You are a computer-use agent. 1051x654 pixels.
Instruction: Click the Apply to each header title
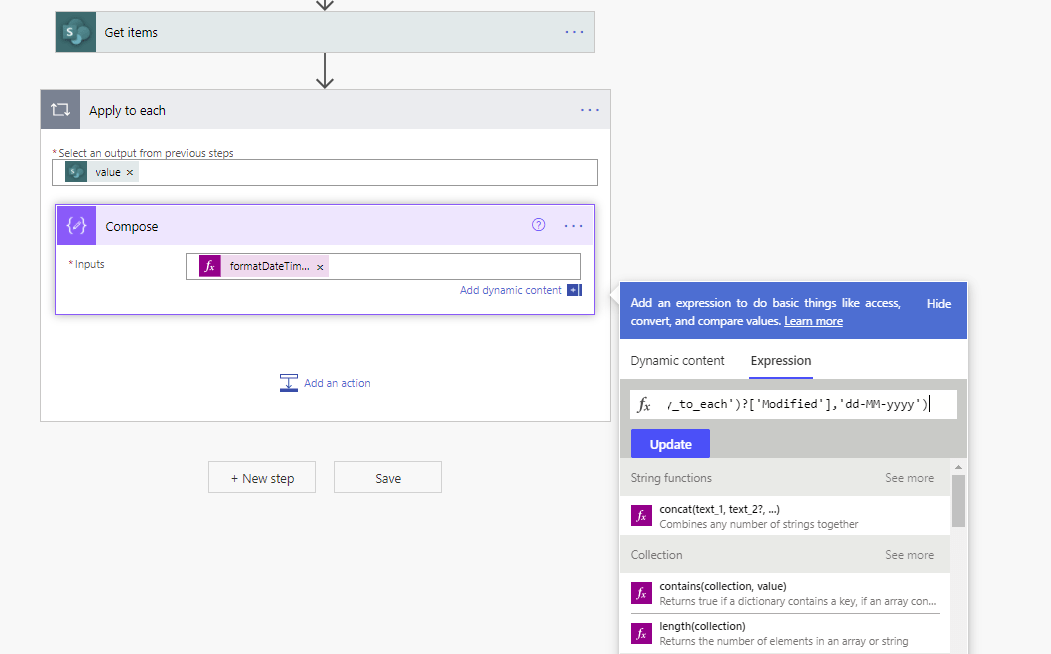click(127, 111)
